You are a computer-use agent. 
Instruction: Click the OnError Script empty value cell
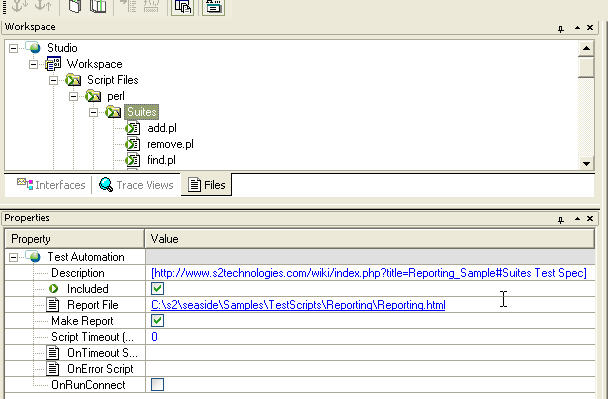(370, 369)
